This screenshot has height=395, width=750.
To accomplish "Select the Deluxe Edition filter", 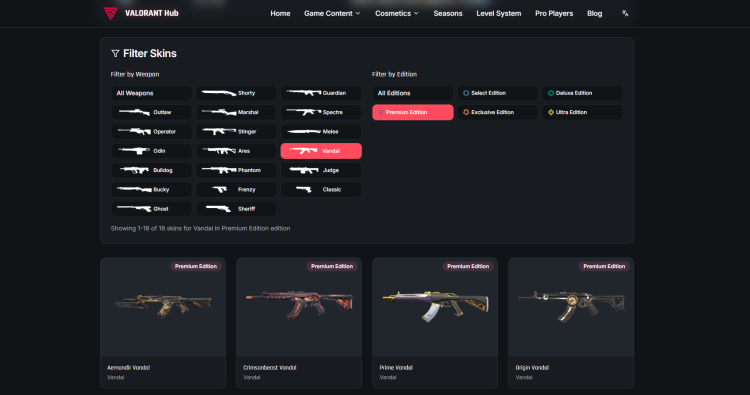I will coord(582,93).
